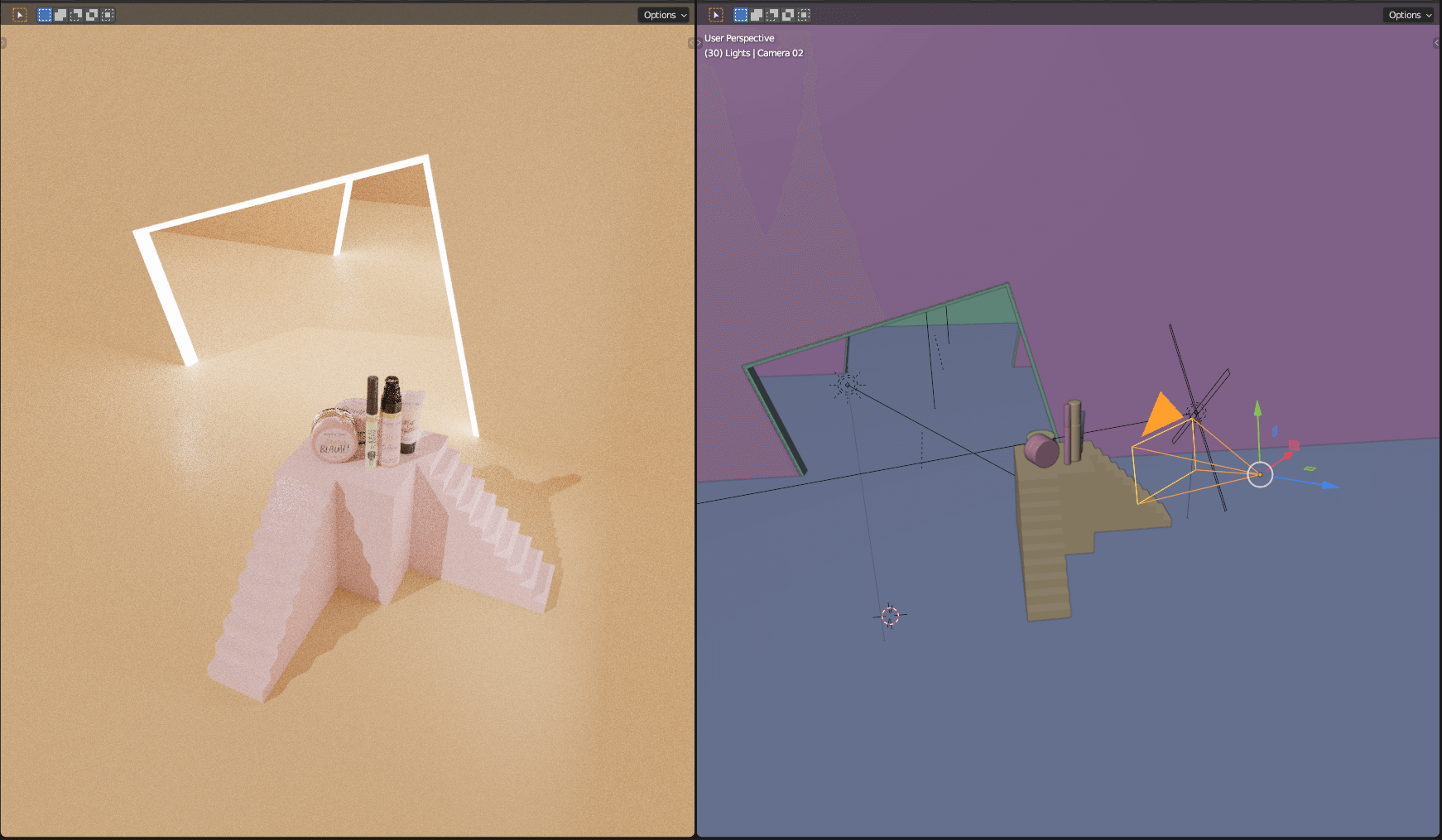
Task: Expand the right viewport's toolbar edge arrow
Action: click(698, 43)
